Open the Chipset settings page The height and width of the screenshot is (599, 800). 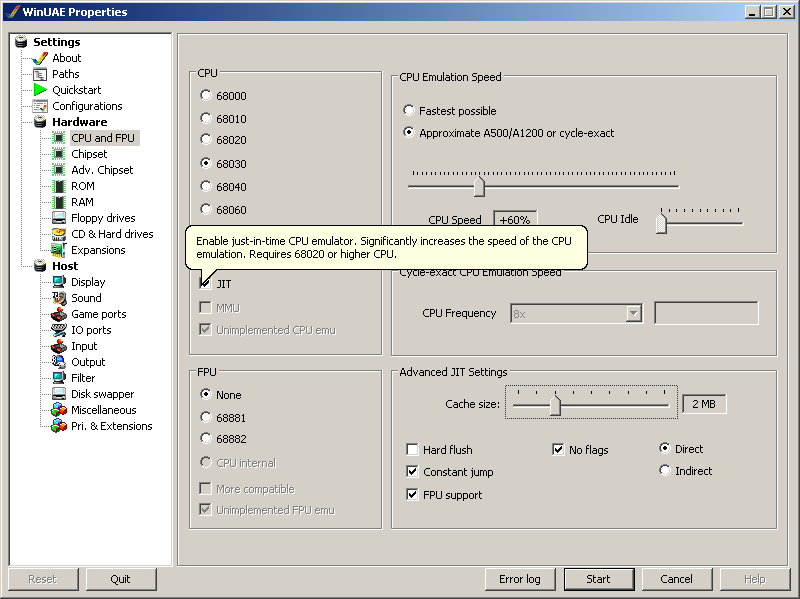tap(89, 154)
